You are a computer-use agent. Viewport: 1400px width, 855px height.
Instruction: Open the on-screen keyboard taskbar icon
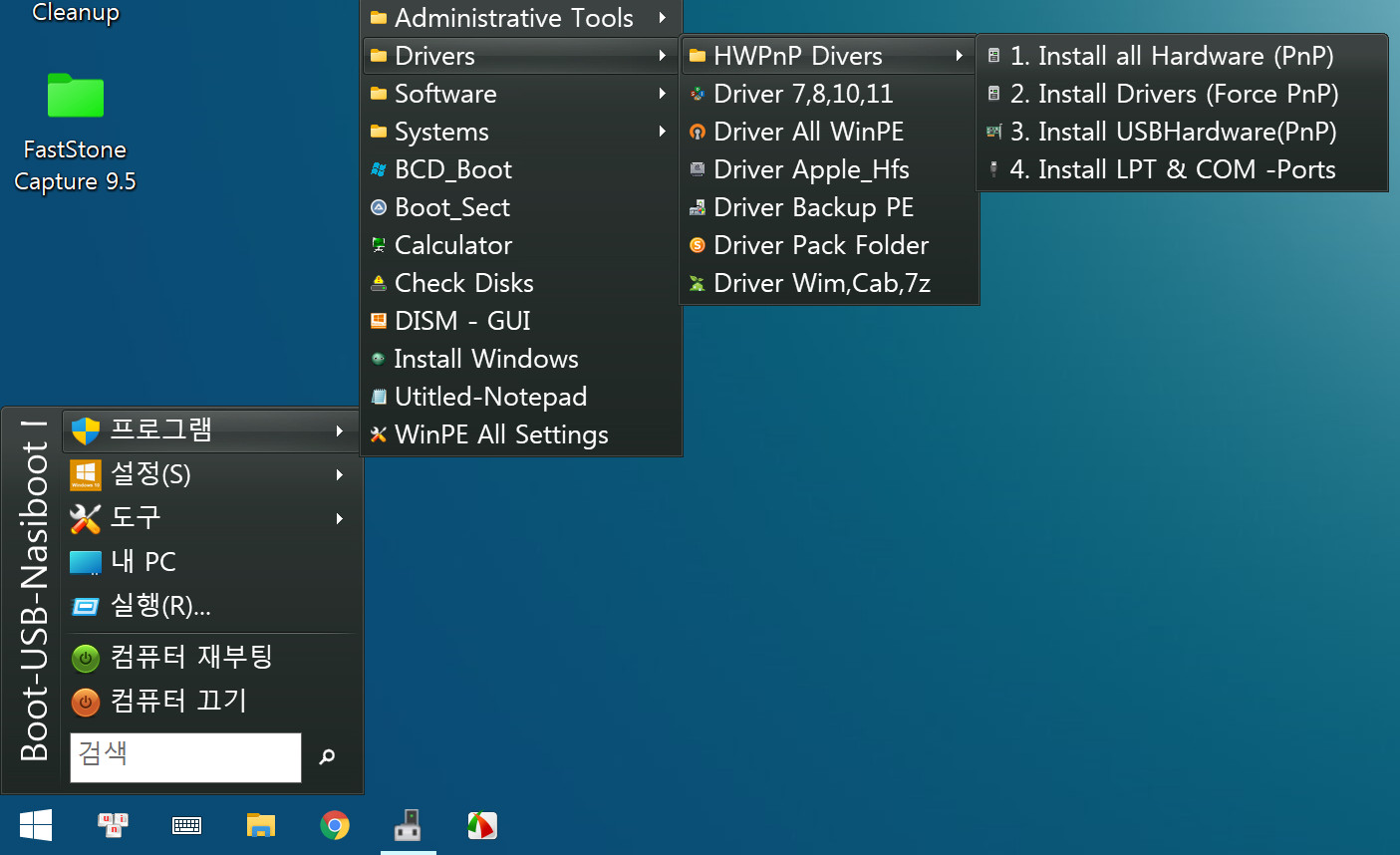coord(186,825)
